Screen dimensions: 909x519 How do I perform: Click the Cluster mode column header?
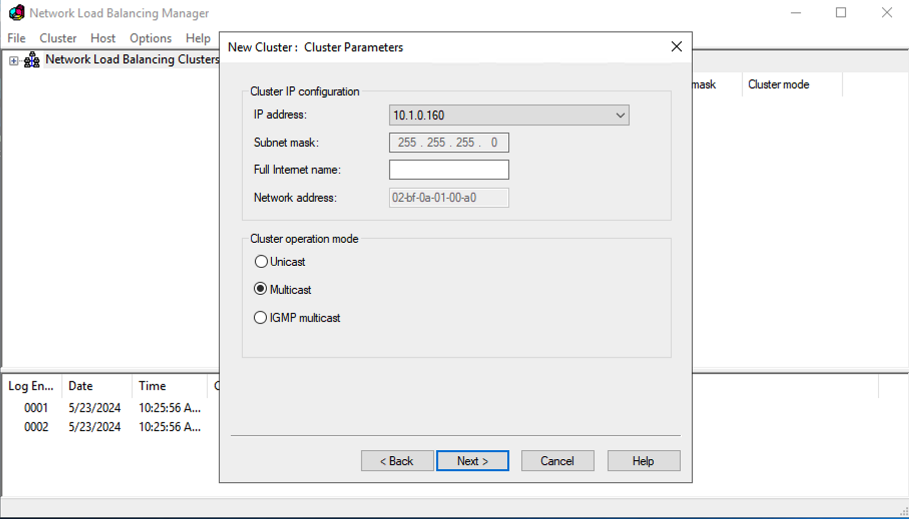pos(778,85)
